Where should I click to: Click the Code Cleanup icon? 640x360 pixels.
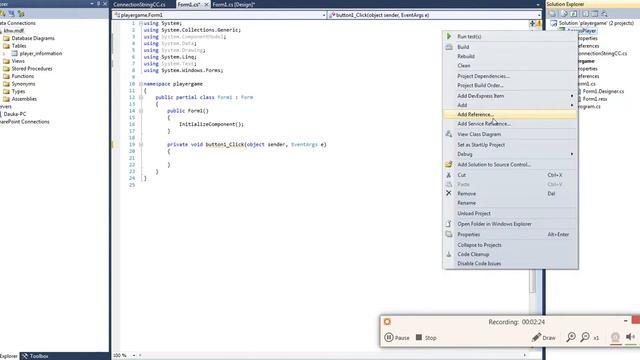click(x=449, y=254)
